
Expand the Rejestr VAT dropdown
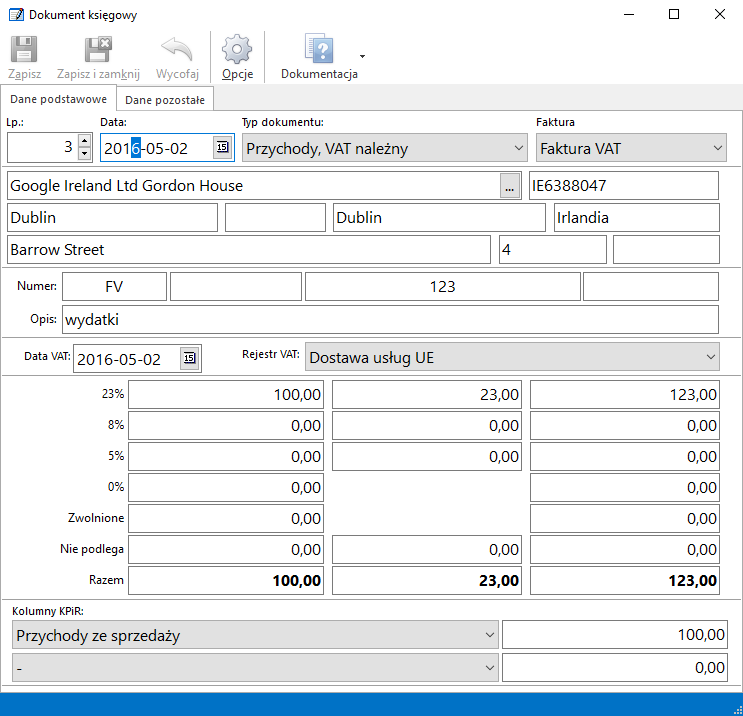point(710,357)
